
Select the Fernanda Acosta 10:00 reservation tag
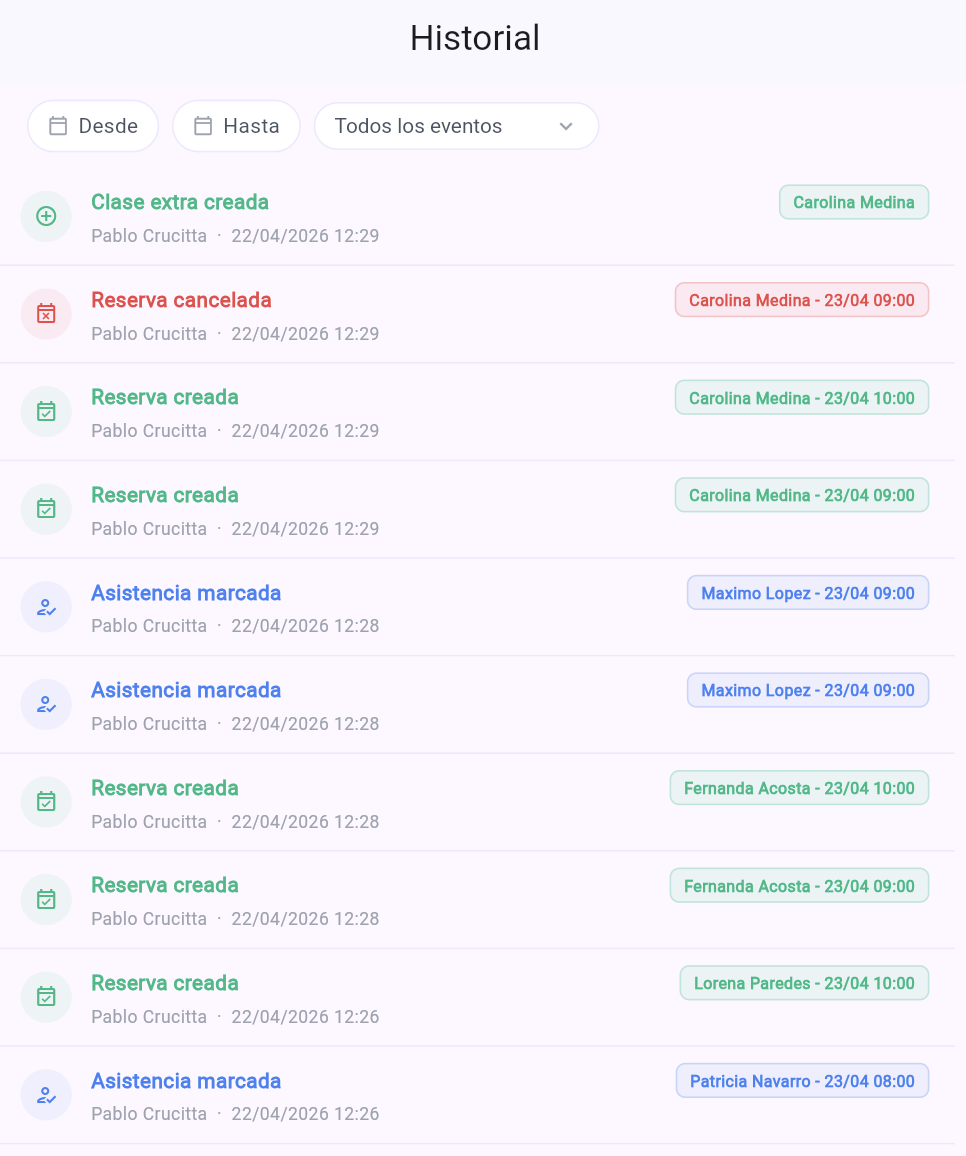click(x=798, y=788)
